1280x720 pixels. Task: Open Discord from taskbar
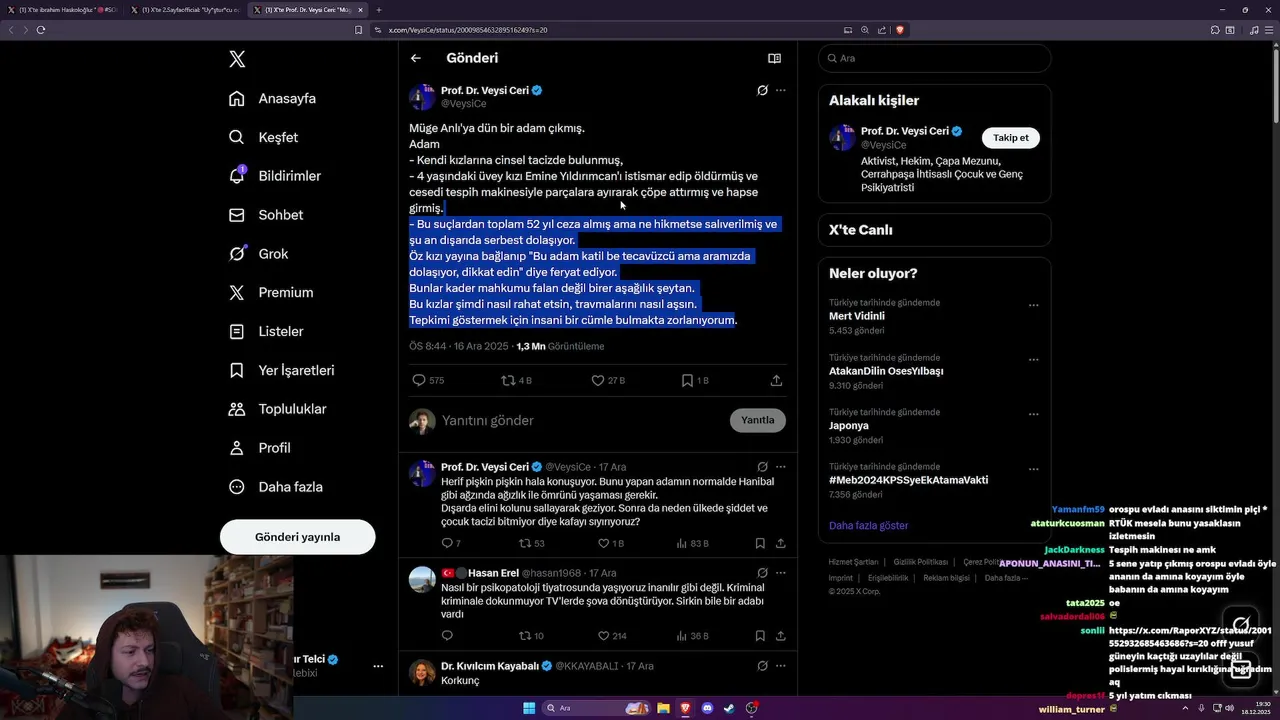click(x=707, y=708)
